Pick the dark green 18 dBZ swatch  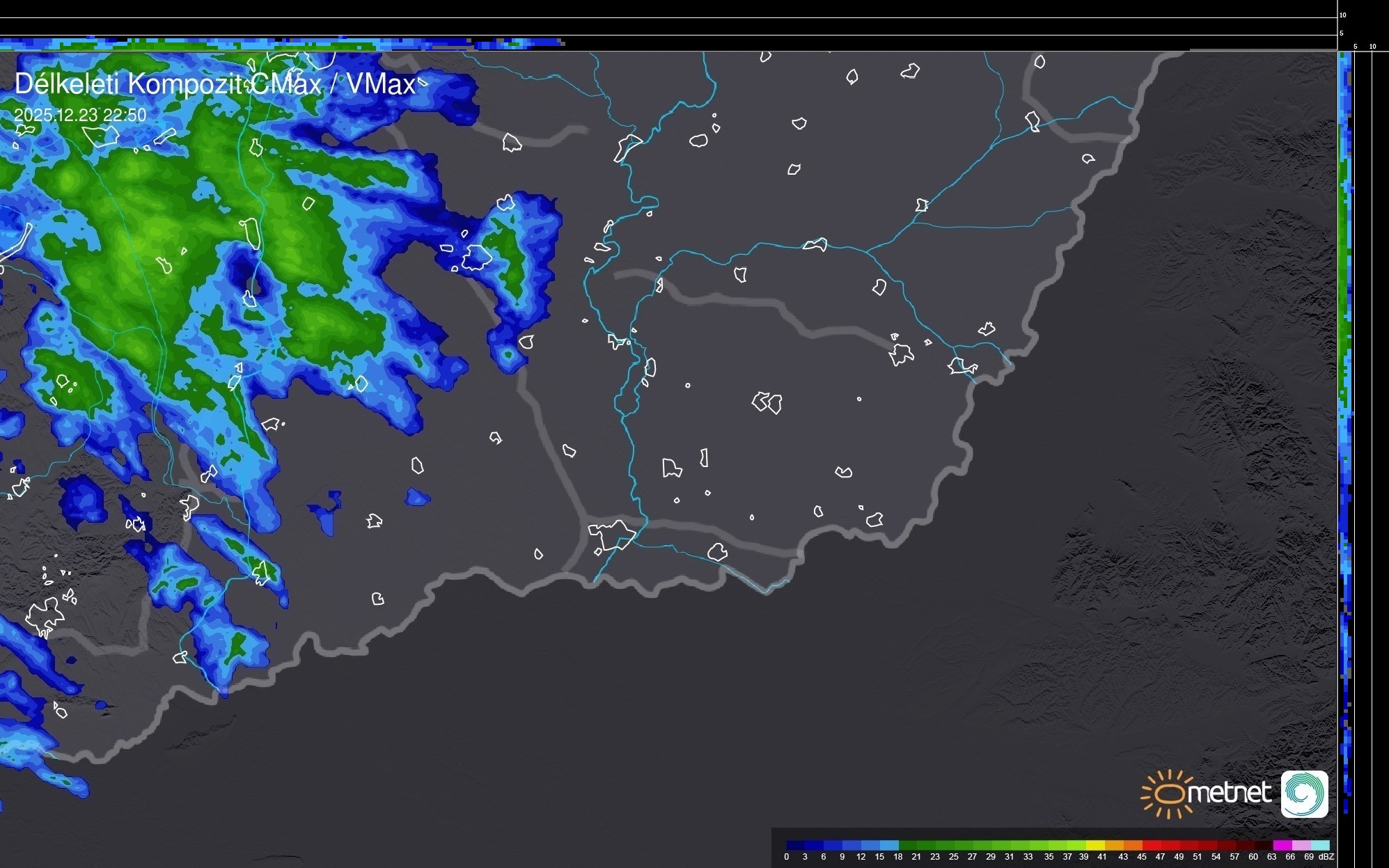coord(908,845)
